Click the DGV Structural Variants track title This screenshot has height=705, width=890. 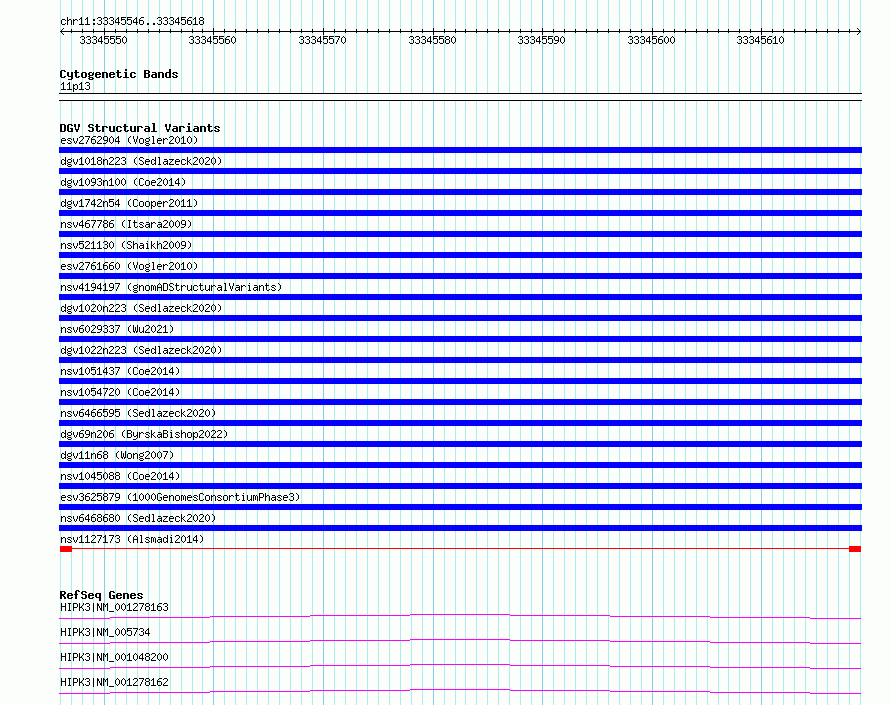(x=140, y=128)
